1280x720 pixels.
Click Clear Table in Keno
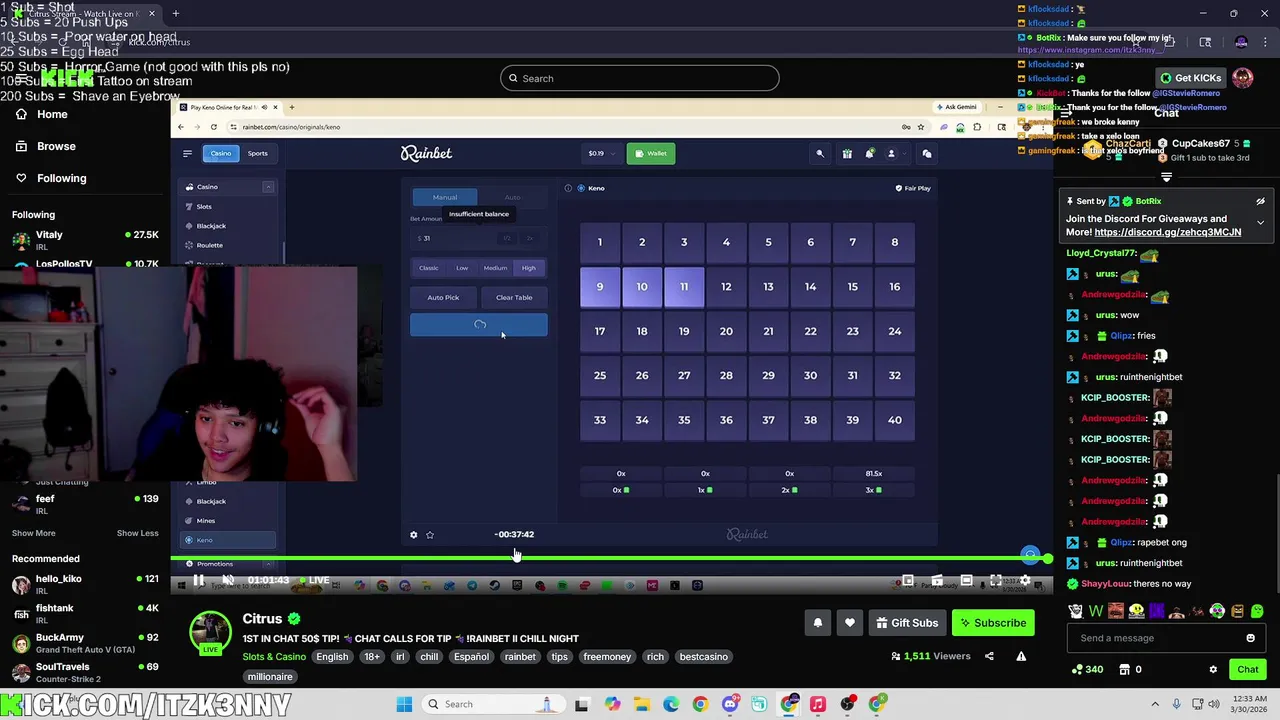[x=514, y=297]
